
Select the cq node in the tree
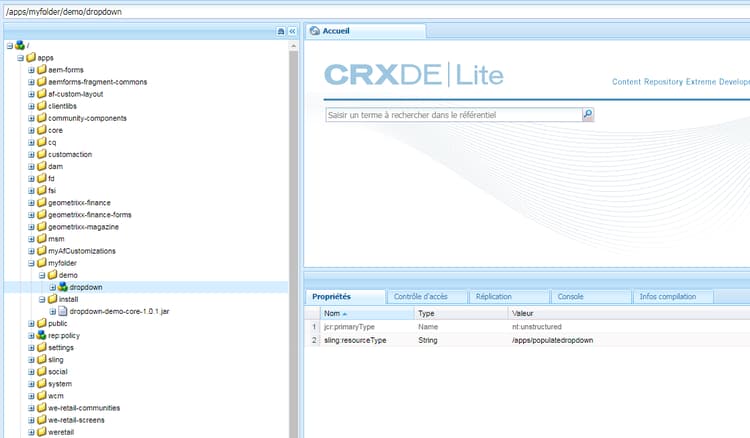pyautogui.click(x=52, y=142)
